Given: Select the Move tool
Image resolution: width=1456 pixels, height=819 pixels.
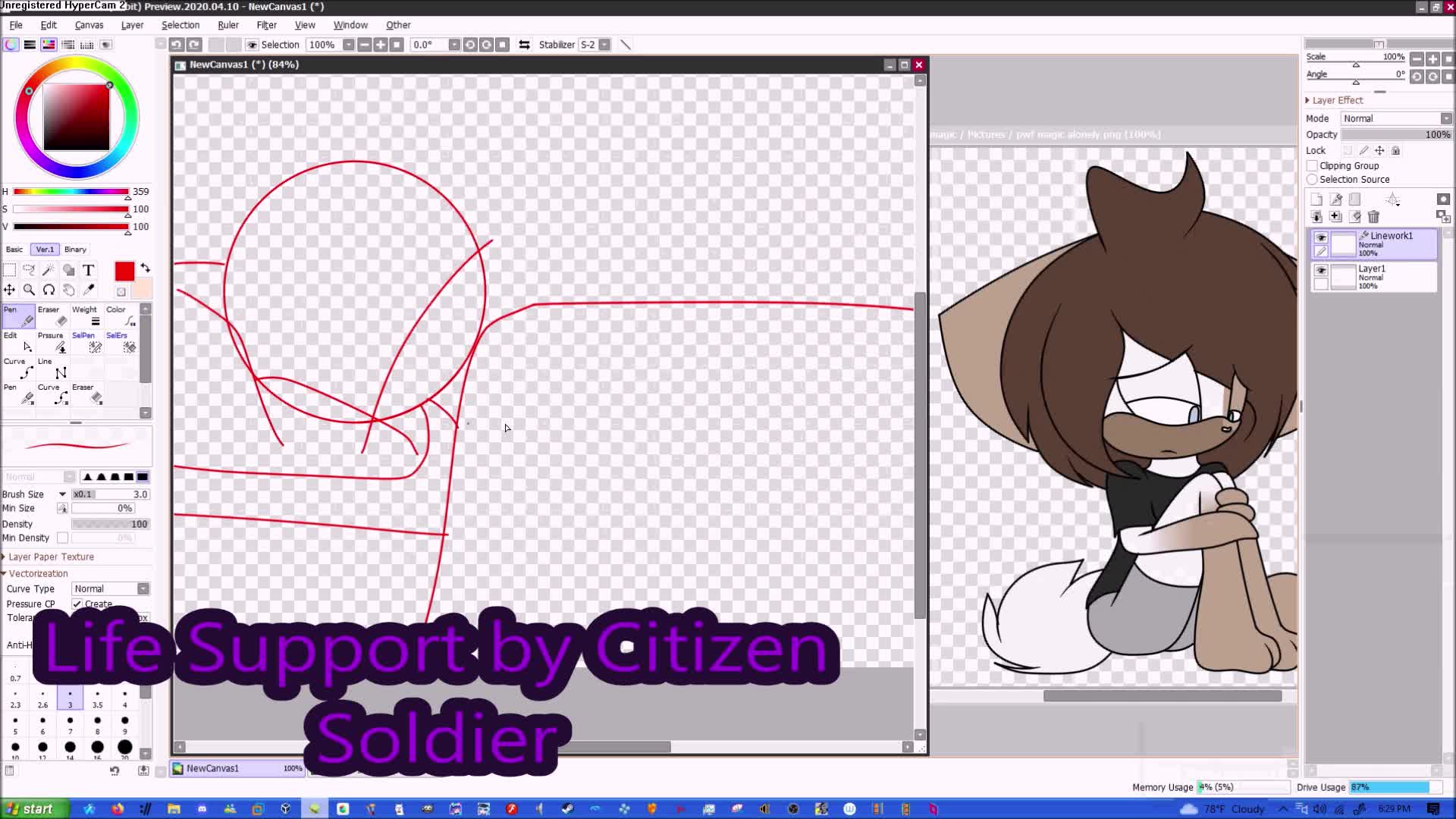Looking at the screenshot, I should coord(10,290).
